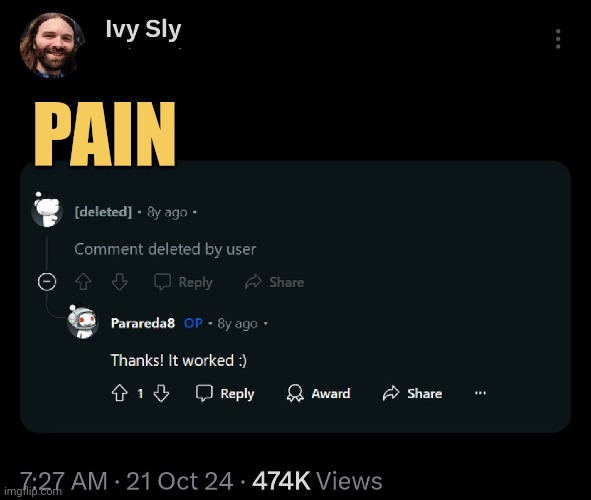Click the 21 Oct 24 post timestamp
This screenshot has height=500, width=591.
click(180, 481)
